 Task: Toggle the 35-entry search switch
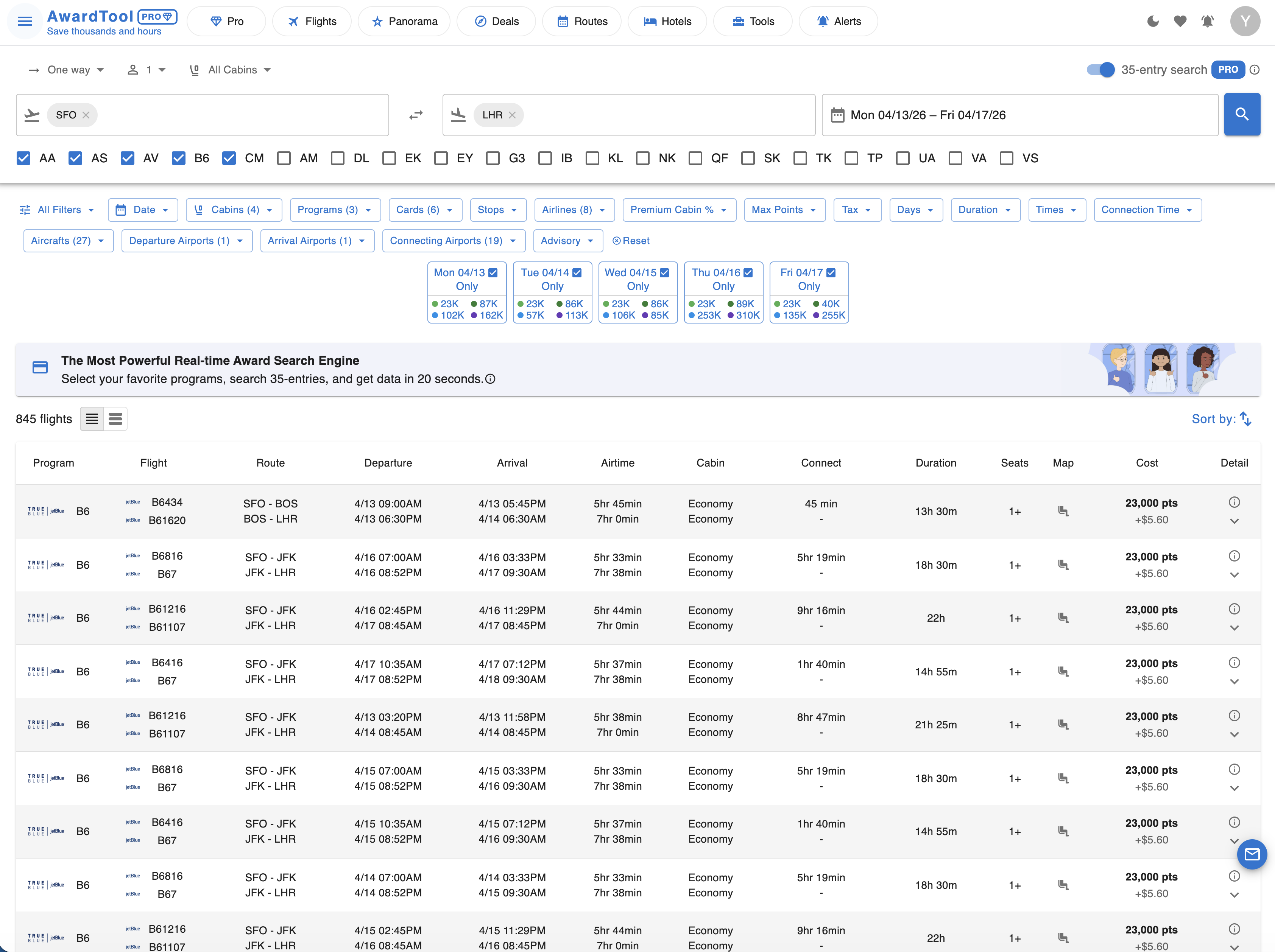click(1100, 70)
